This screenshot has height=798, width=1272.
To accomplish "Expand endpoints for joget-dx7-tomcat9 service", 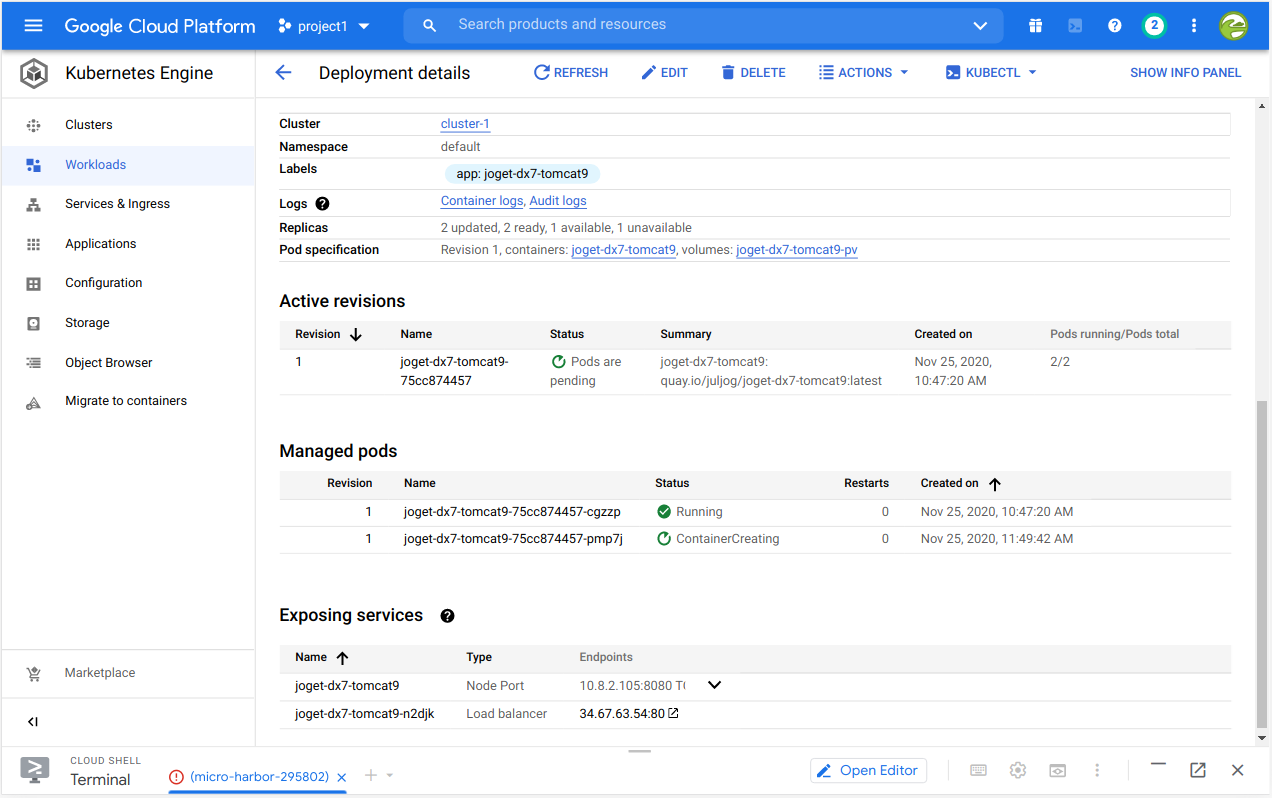I will pos(714,685).
